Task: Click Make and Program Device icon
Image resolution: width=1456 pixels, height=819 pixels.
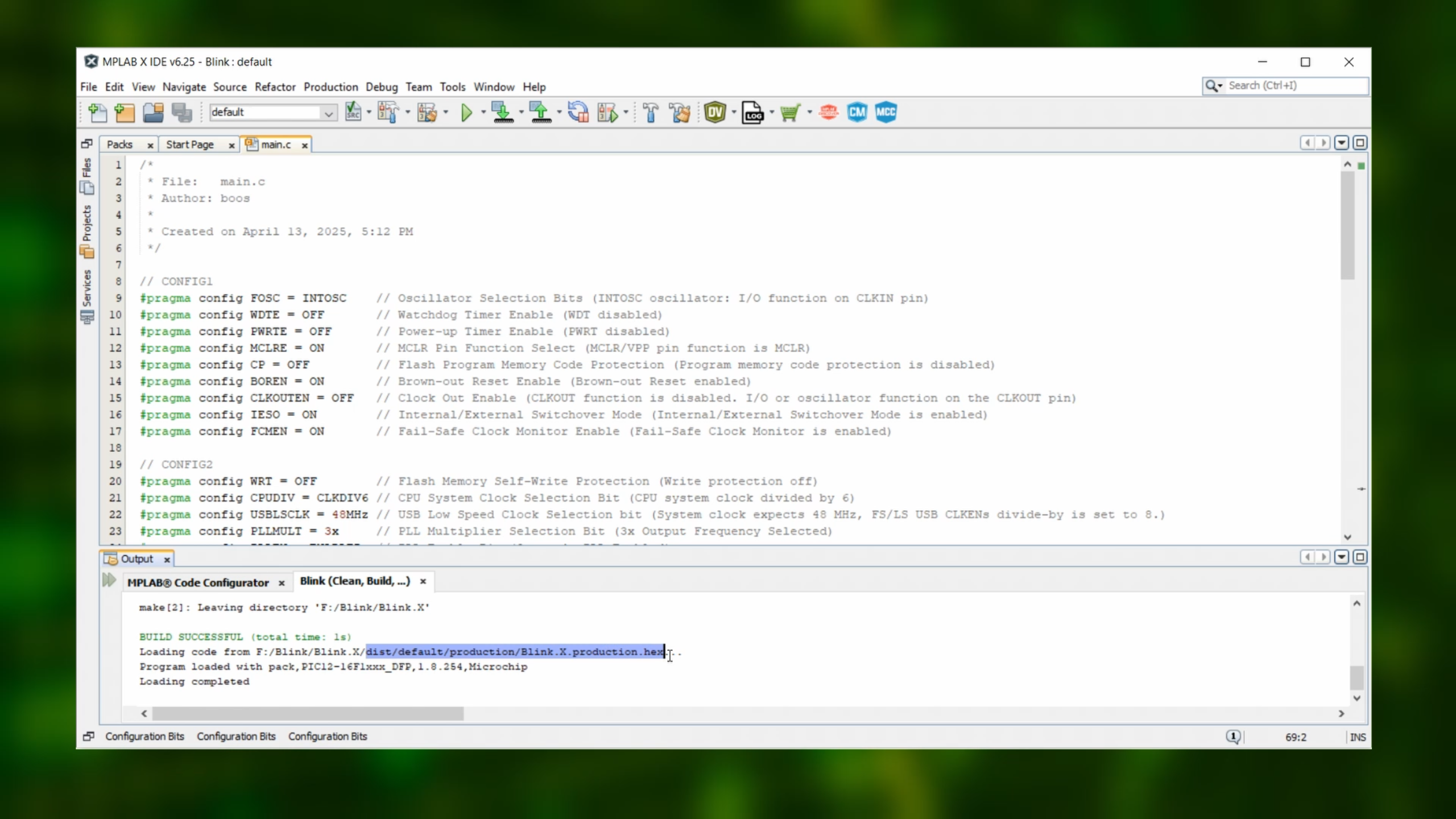Action: point(502,113)
